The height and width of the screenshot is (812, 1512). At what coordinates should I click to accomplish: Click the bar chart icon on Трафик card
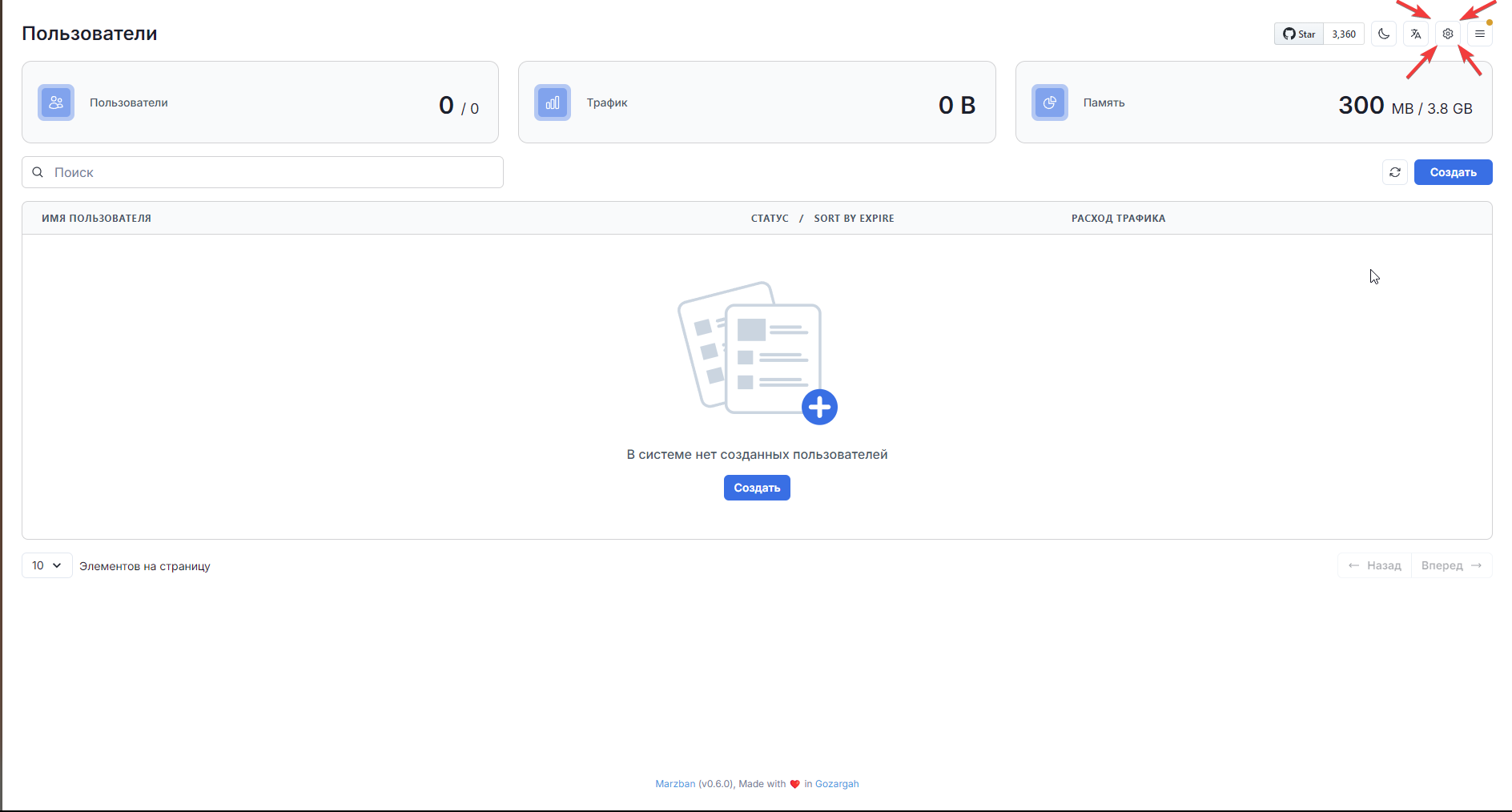pos(553,103)
